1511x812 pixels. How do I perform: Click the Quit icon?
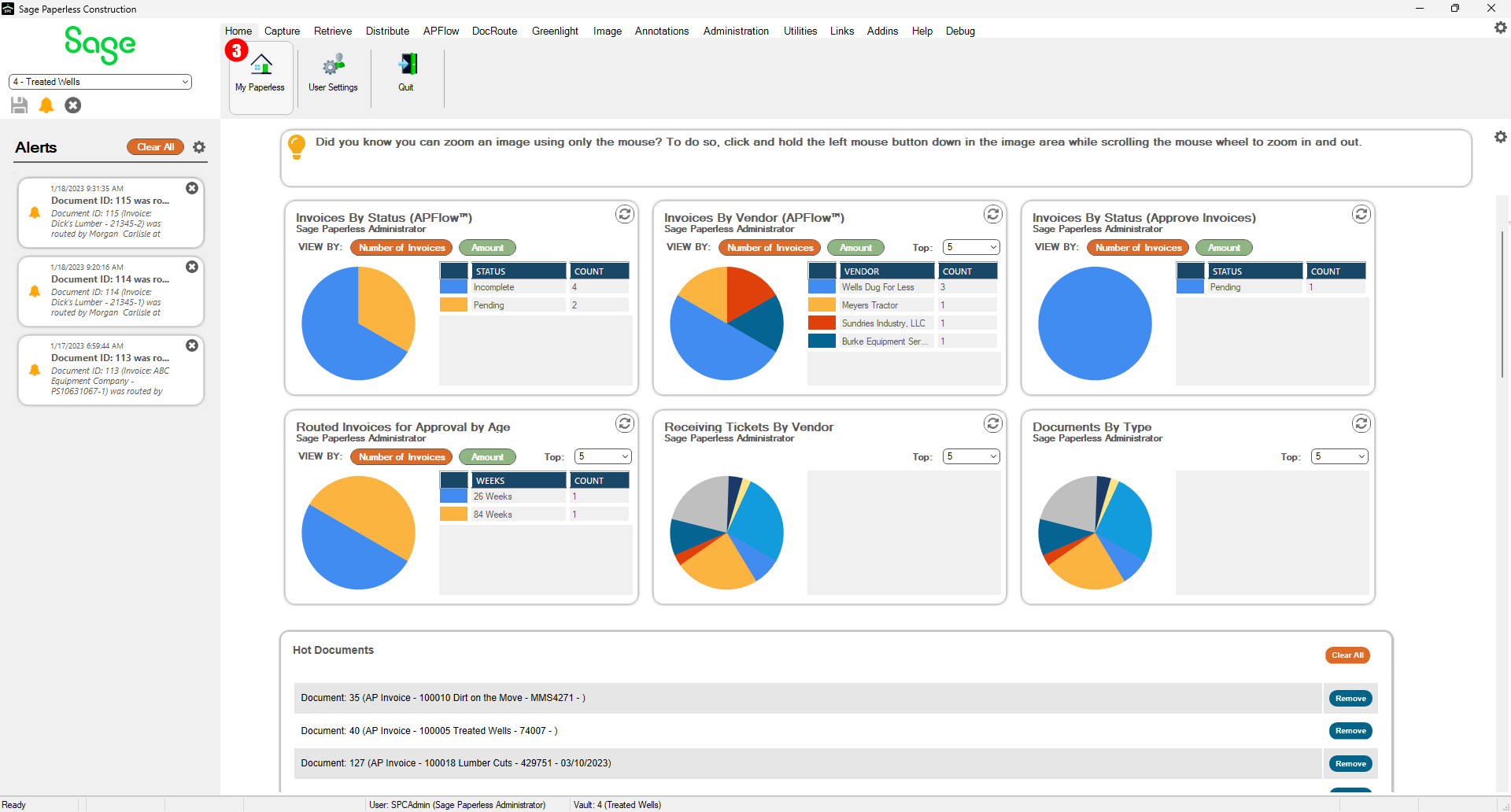point(406,73)
